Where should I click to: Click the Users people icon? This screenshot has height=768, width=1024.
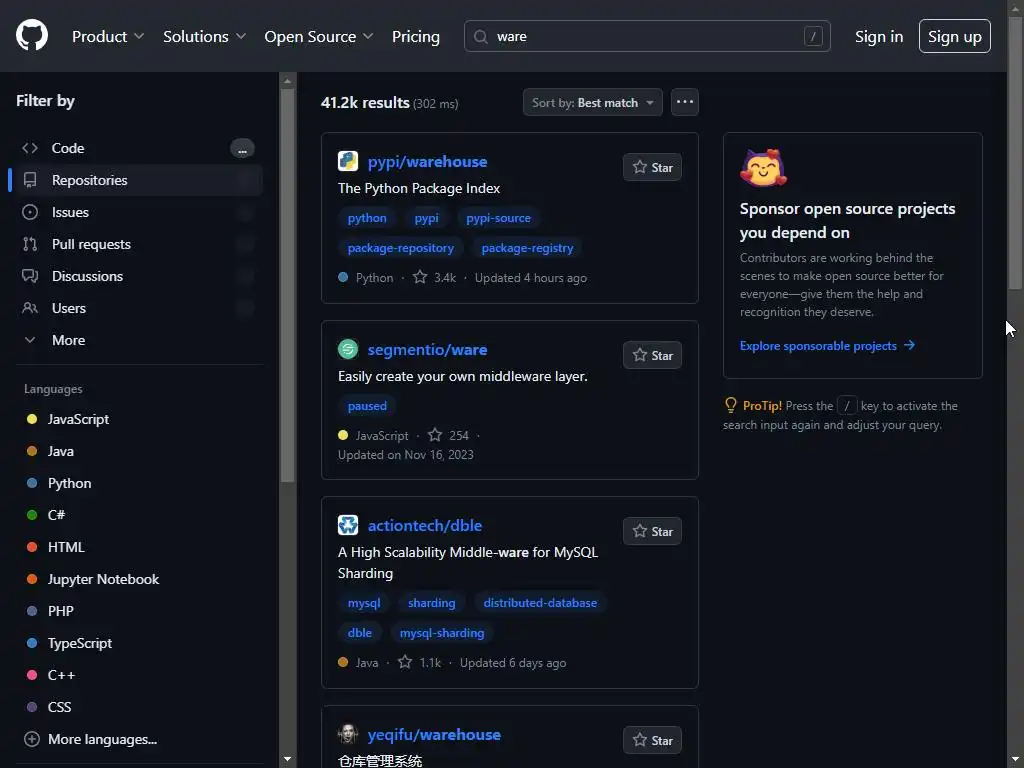[30, 308]
